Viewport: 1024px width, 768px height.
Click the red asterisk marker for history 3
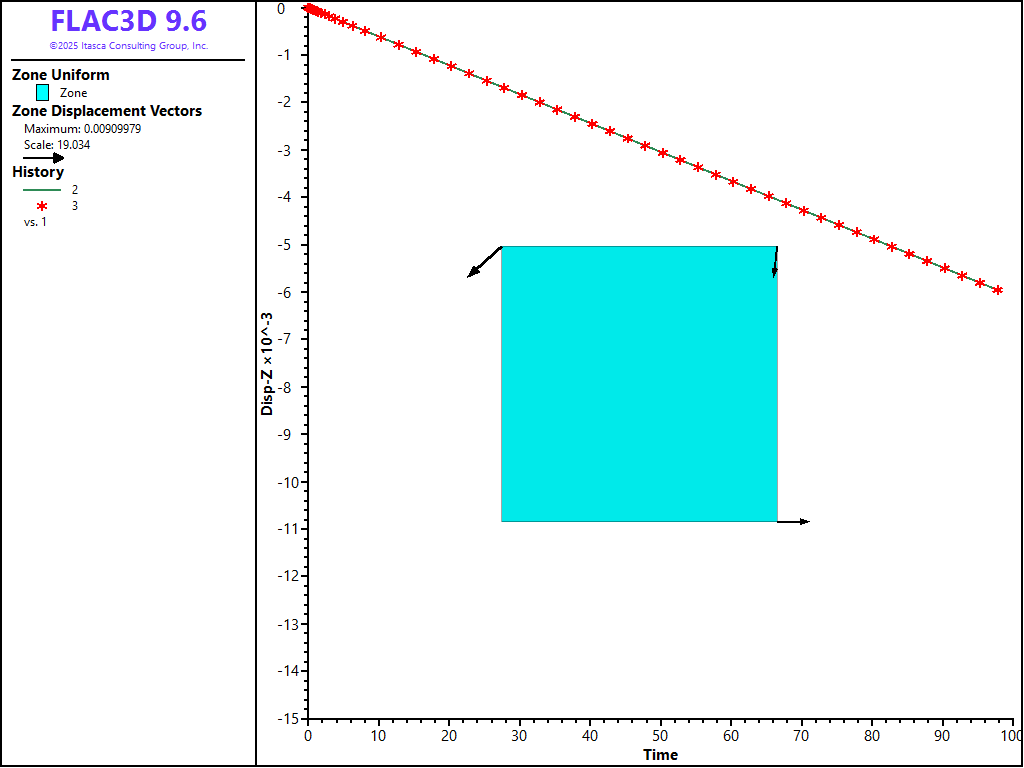point(42,206)
